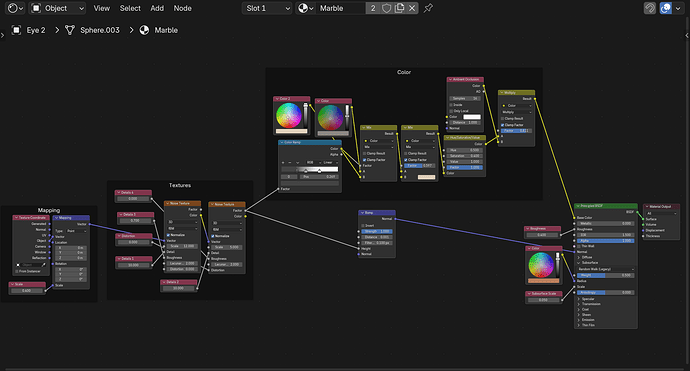Collapse the Subsurface panel in Principled BSDF

click(579, 263)
